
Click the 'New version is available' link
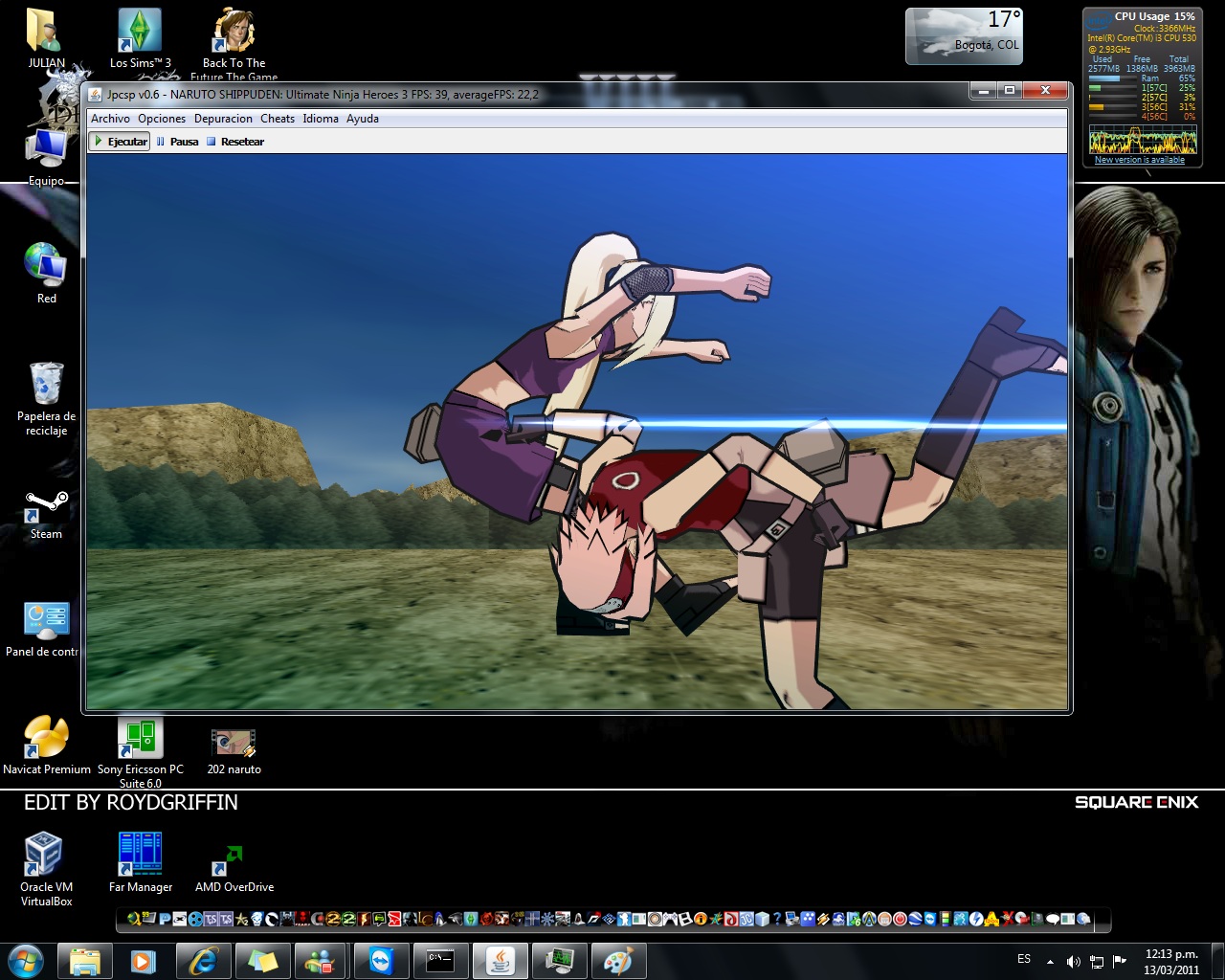pyautogui.click(x=1140, y=160)
